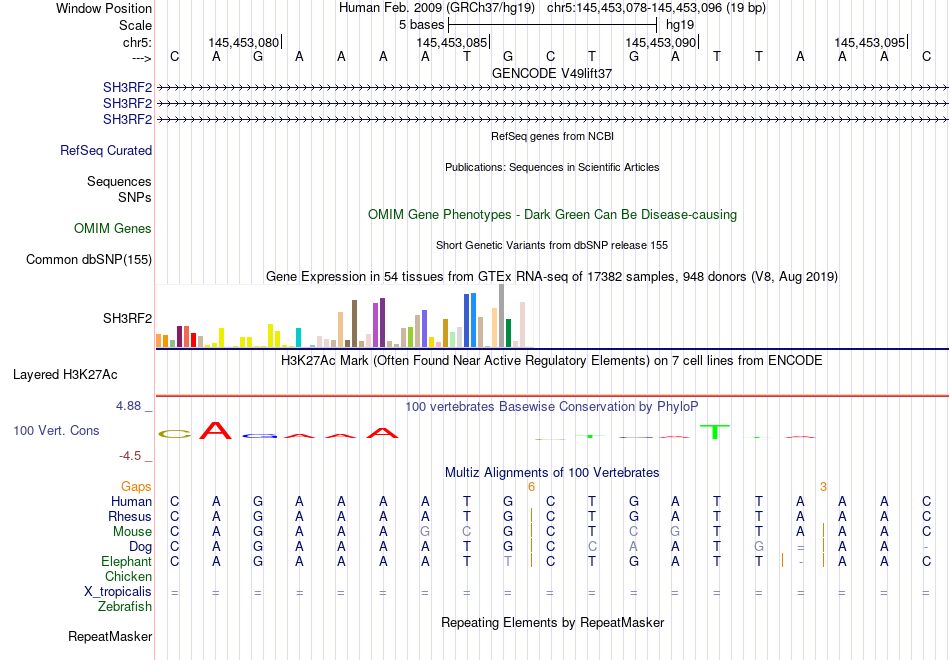Click the tall green T conservation logo letter

(x=716, y=432)
